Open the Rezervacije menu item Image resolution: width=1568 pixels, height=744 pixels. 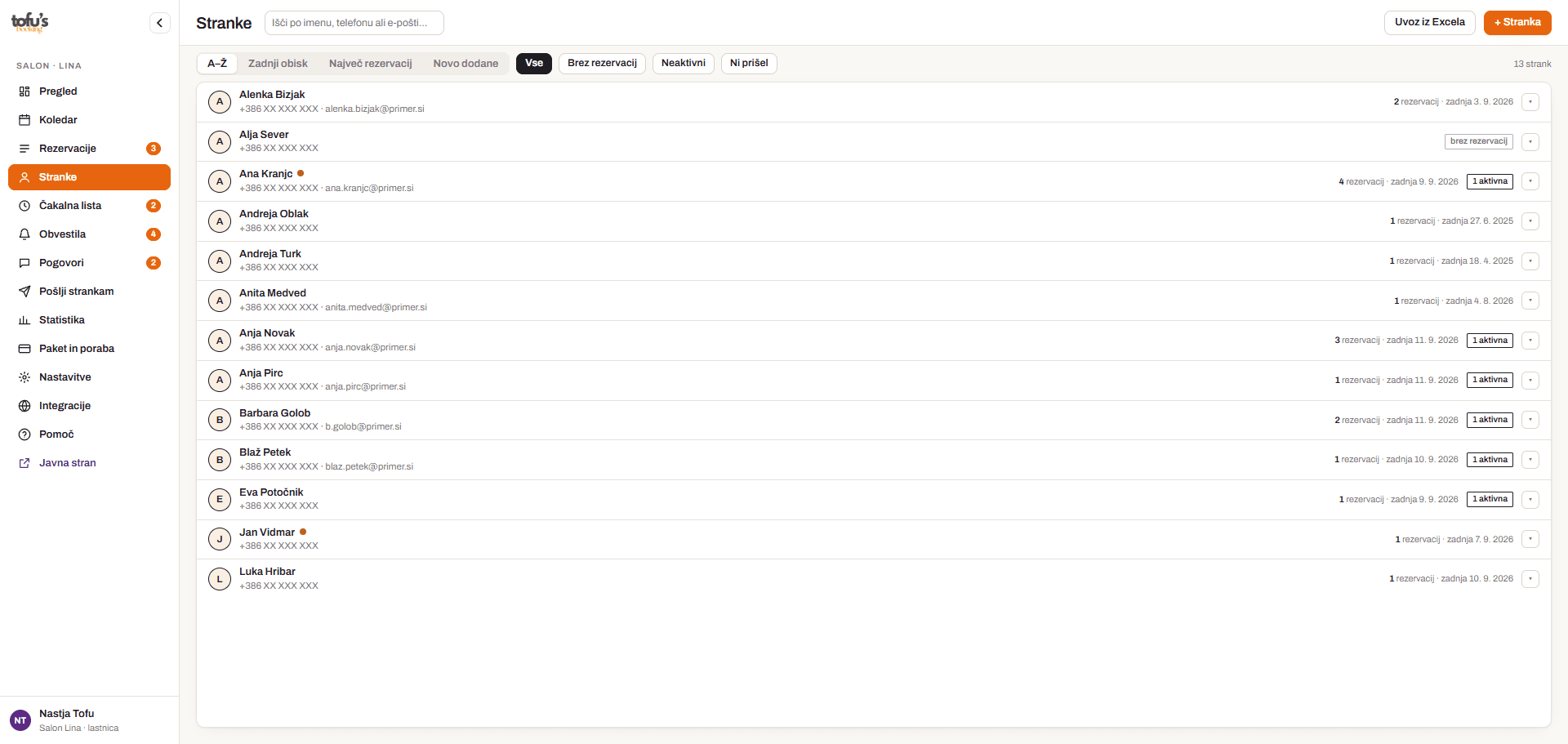(90, 149)
